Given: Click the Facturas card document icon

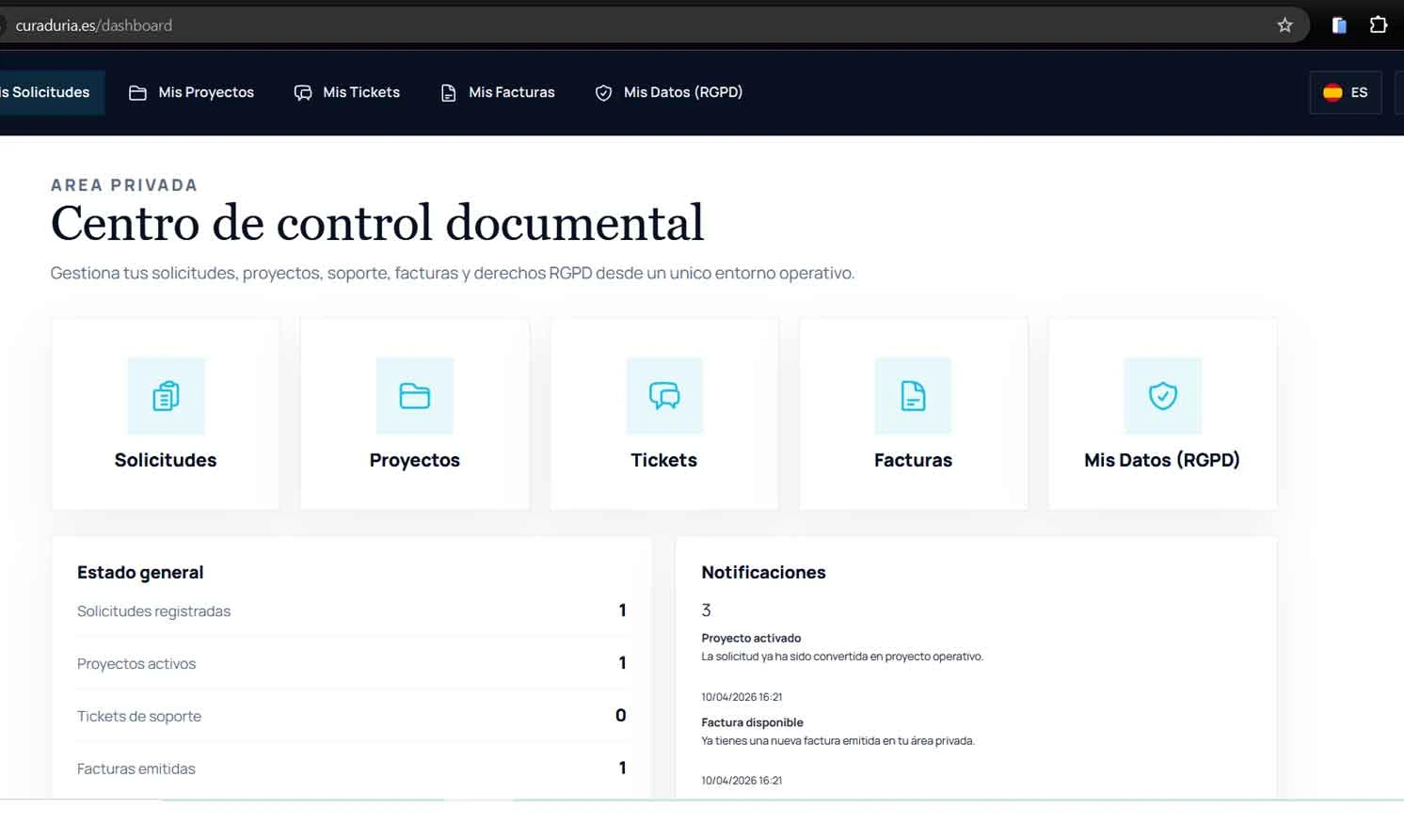Looking at the screenshot, I should (x=913, y=396).
